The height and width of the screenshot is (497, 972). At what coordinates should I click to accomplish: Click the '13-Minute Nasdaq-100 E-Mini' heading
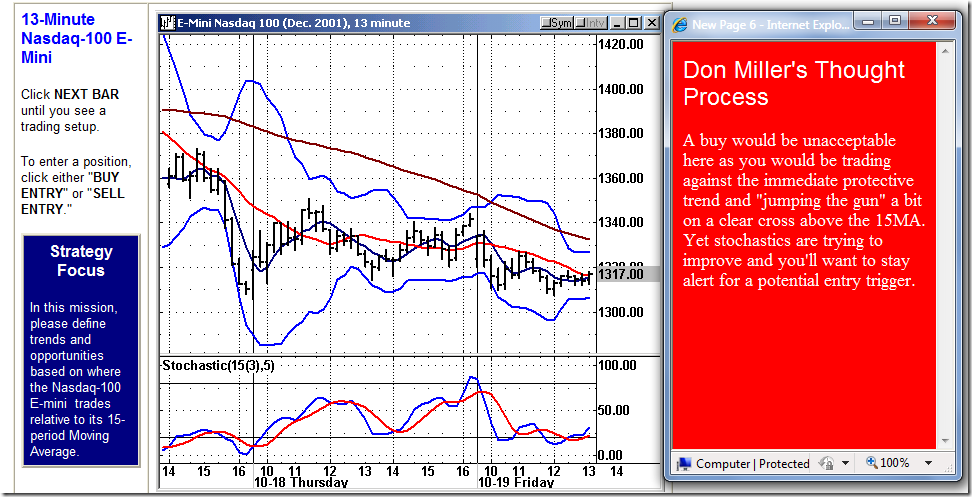tap(77, 38)
